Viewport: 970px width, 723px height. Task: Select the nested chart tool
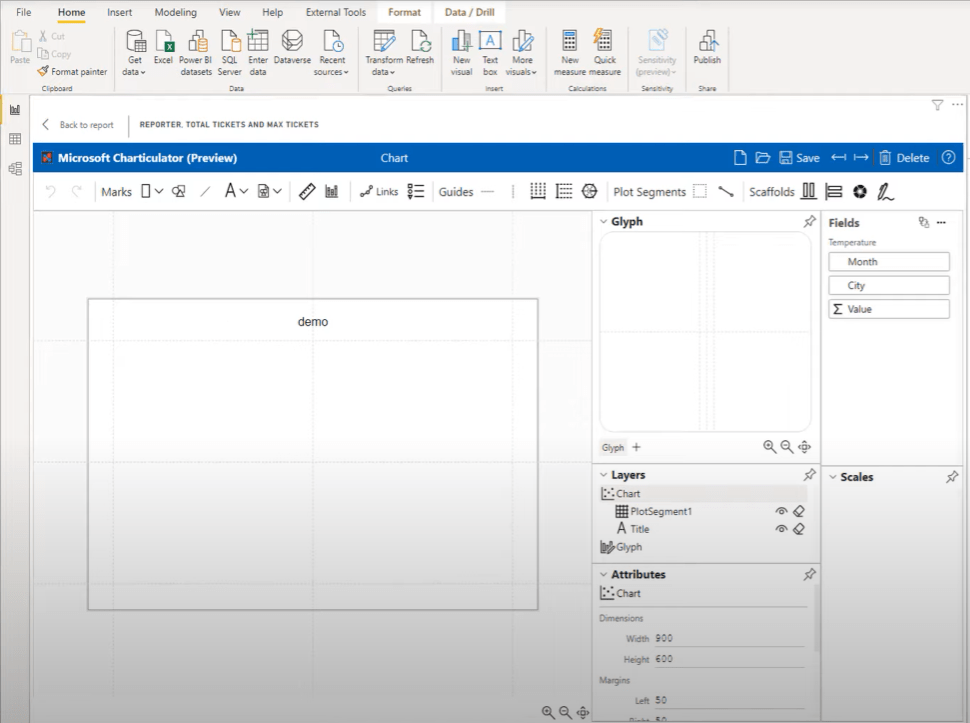[332, 192]
